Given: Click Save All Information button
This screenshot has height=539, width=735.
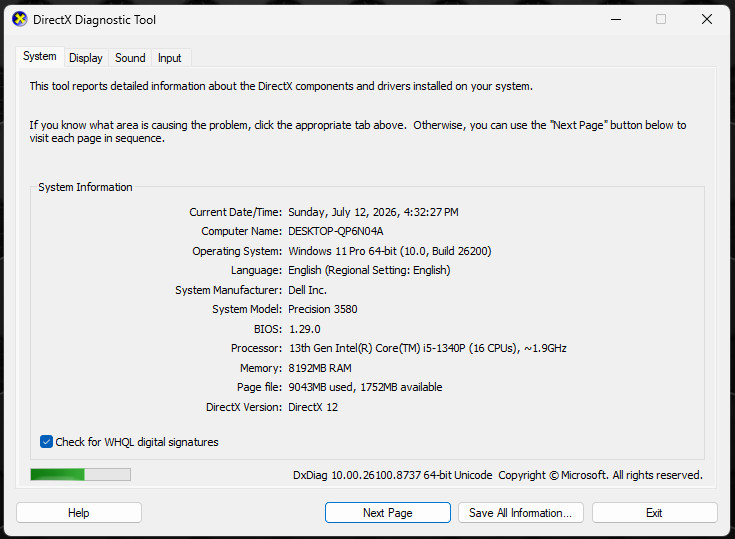Looking at the screenshot, I should tap(520, 513).
